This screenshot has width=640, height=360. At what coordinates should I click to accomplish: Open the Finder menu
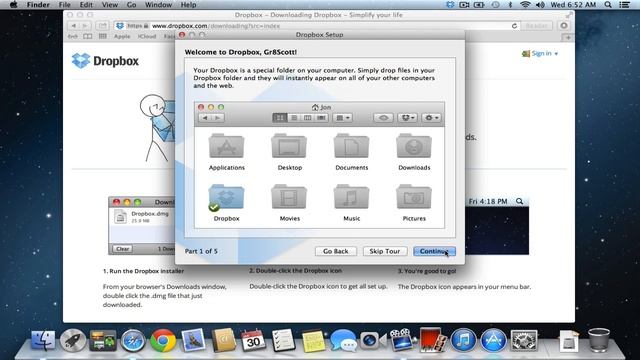coord(38,5)
